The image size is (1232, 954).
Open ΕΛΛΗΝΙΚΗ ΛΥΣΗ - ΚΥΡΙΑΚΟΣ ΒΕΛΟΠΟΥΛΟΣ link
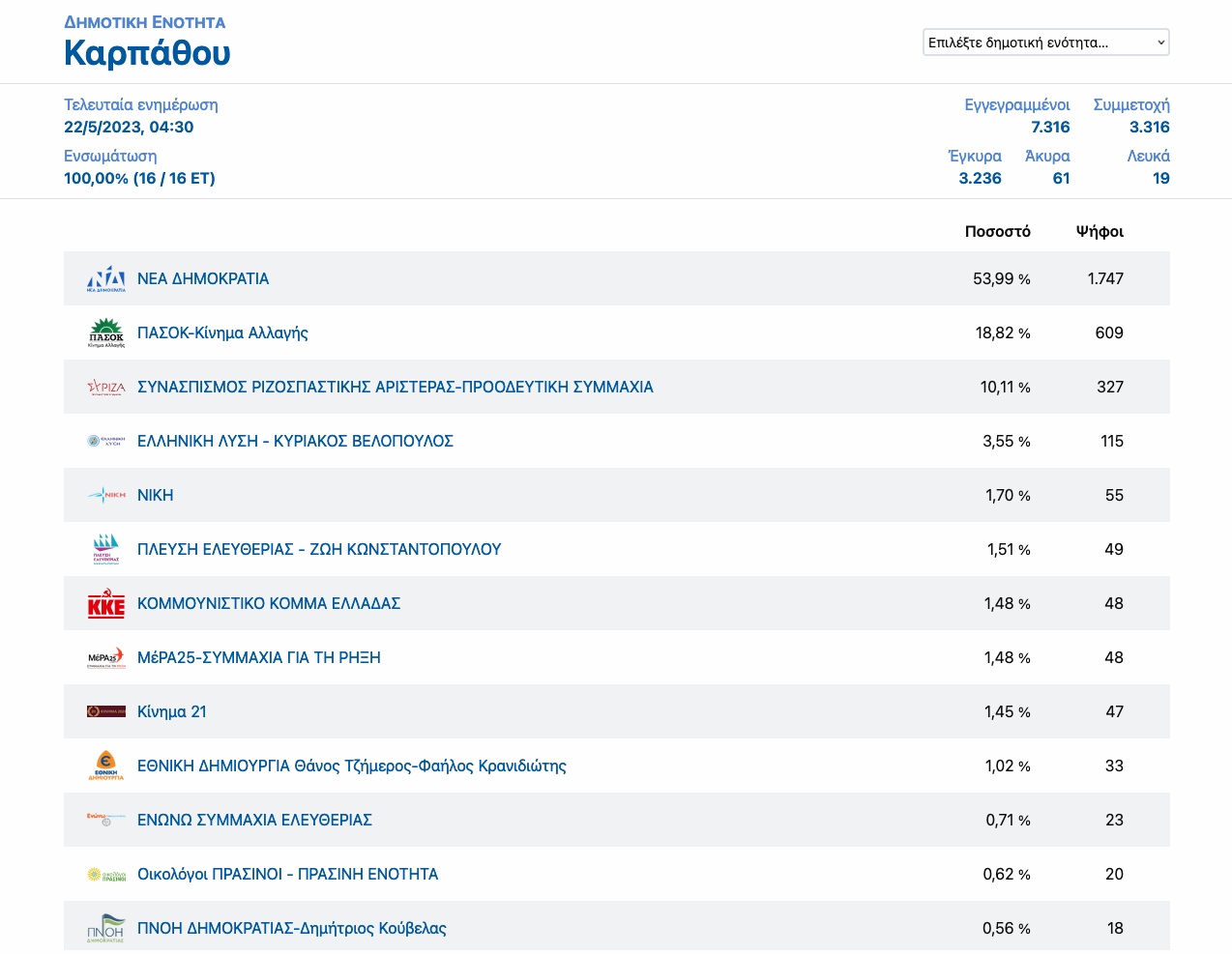(x=295, y=441)
